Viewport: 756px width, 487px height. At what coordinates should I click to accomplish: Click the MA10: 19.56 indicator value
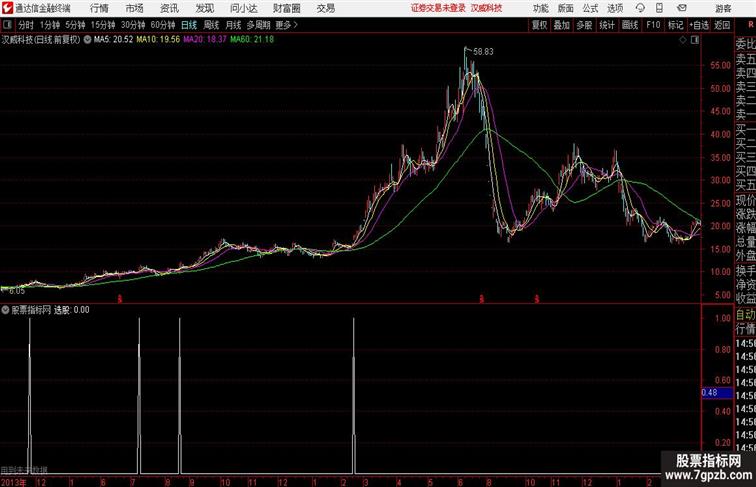(158, 40)
